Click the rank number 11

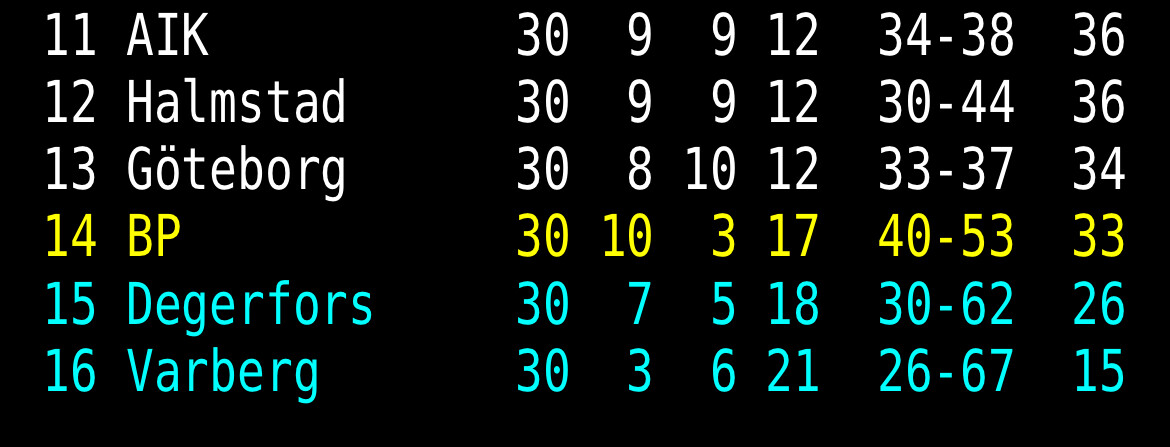click(x=70, y=36)
